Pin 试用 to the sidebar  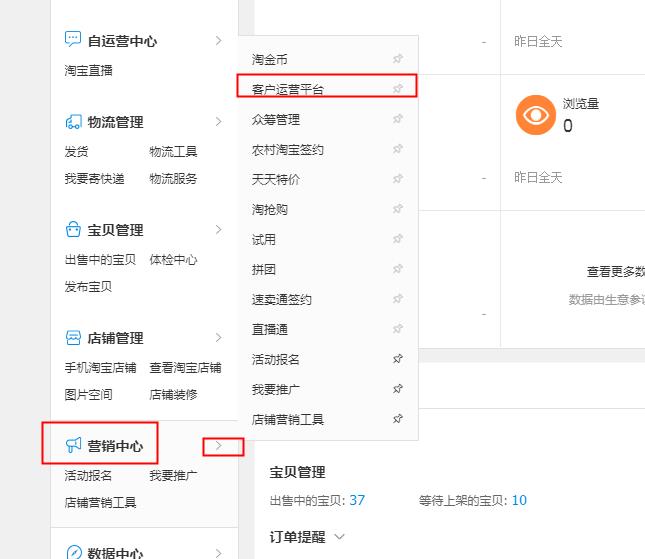(397, 239)
